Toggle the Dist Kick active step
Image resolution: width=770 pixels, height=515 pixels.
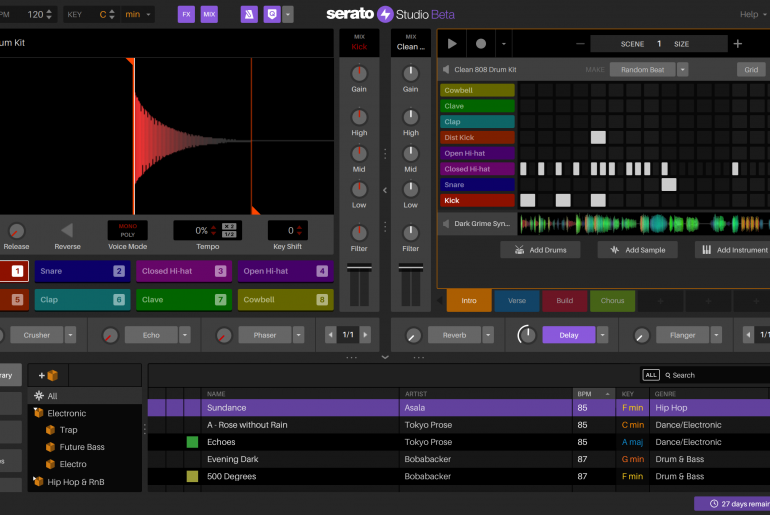pyautogui.click(x=598, y=137)
